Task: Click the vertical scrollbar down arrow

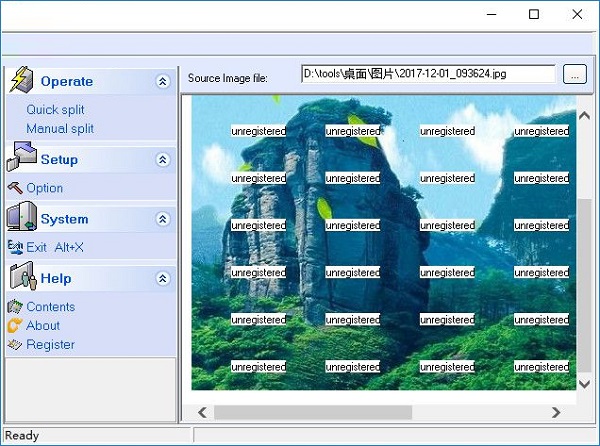Action: [x=585, y=383]
